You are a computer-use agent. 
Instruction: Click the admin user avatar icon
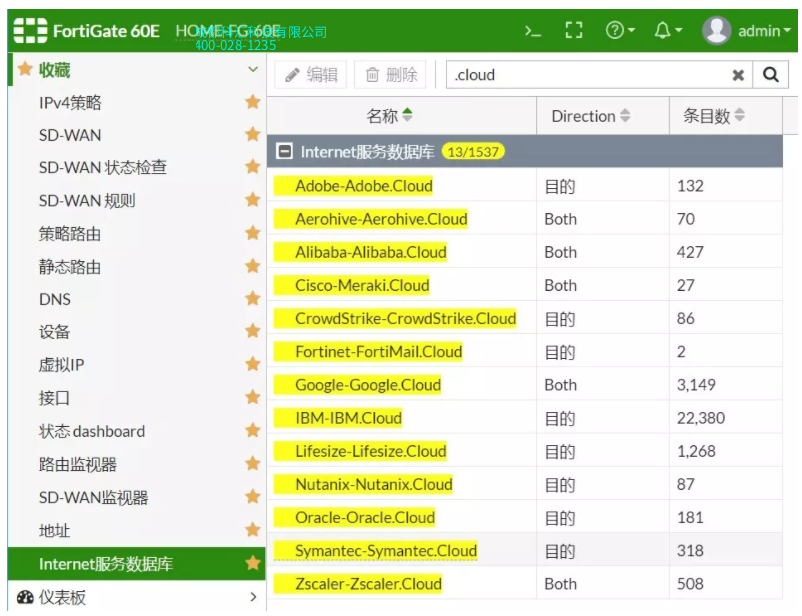coord(716,31)
